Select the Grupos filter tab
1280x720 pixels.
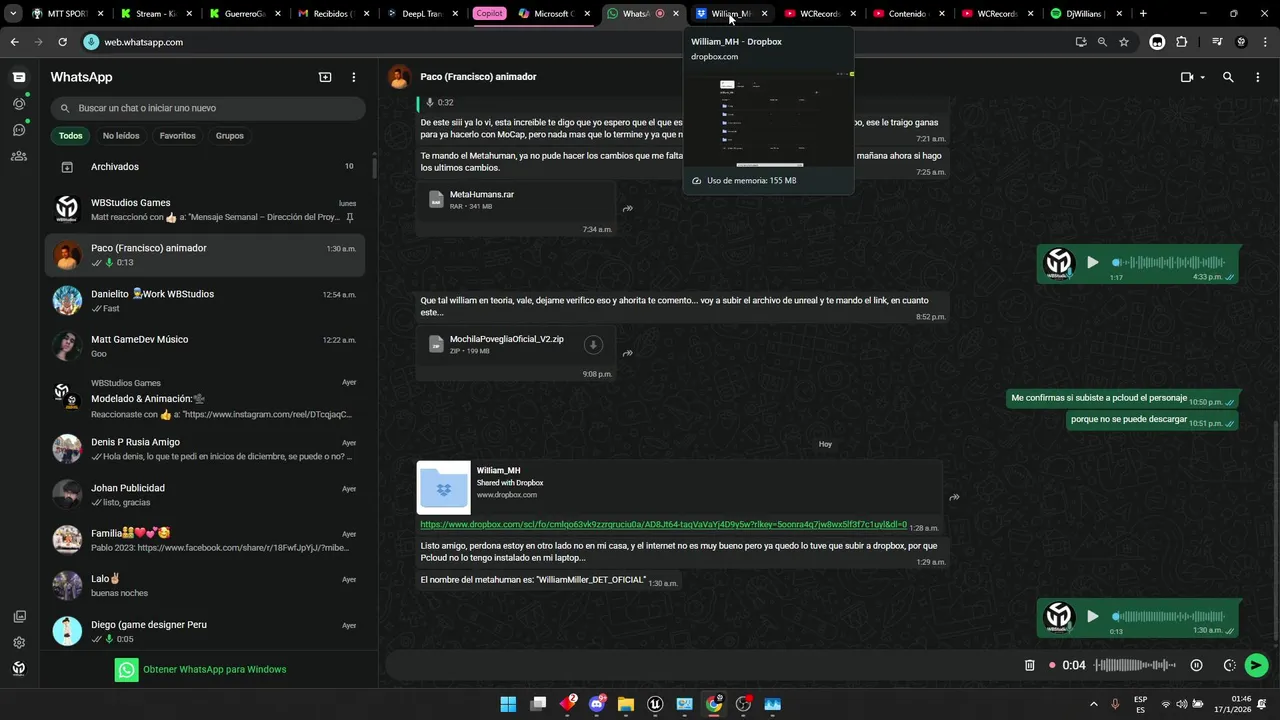pyautogui.click(x=230, y=136)
